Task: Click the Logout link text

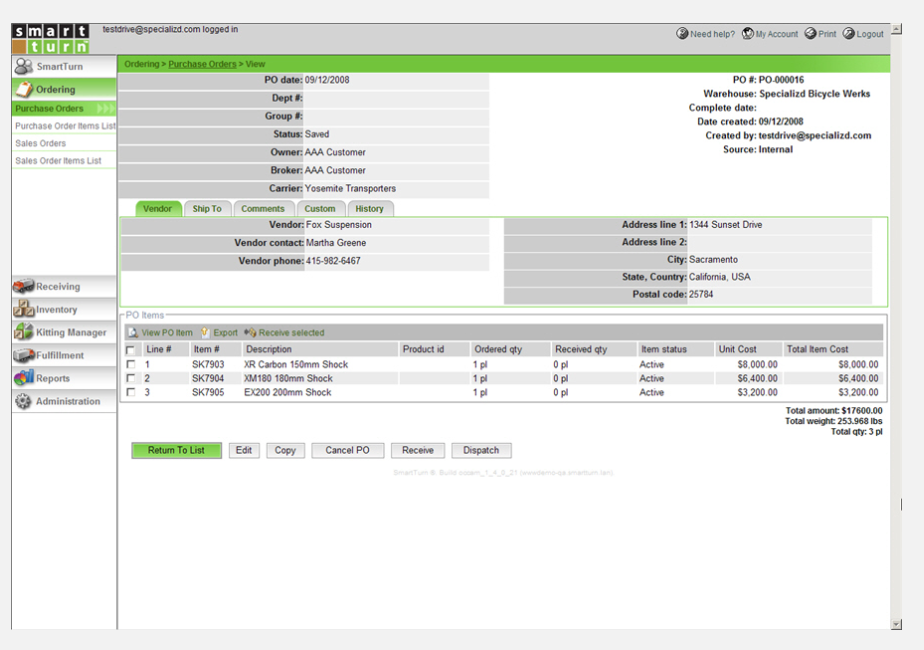Action: pos(870,34)
